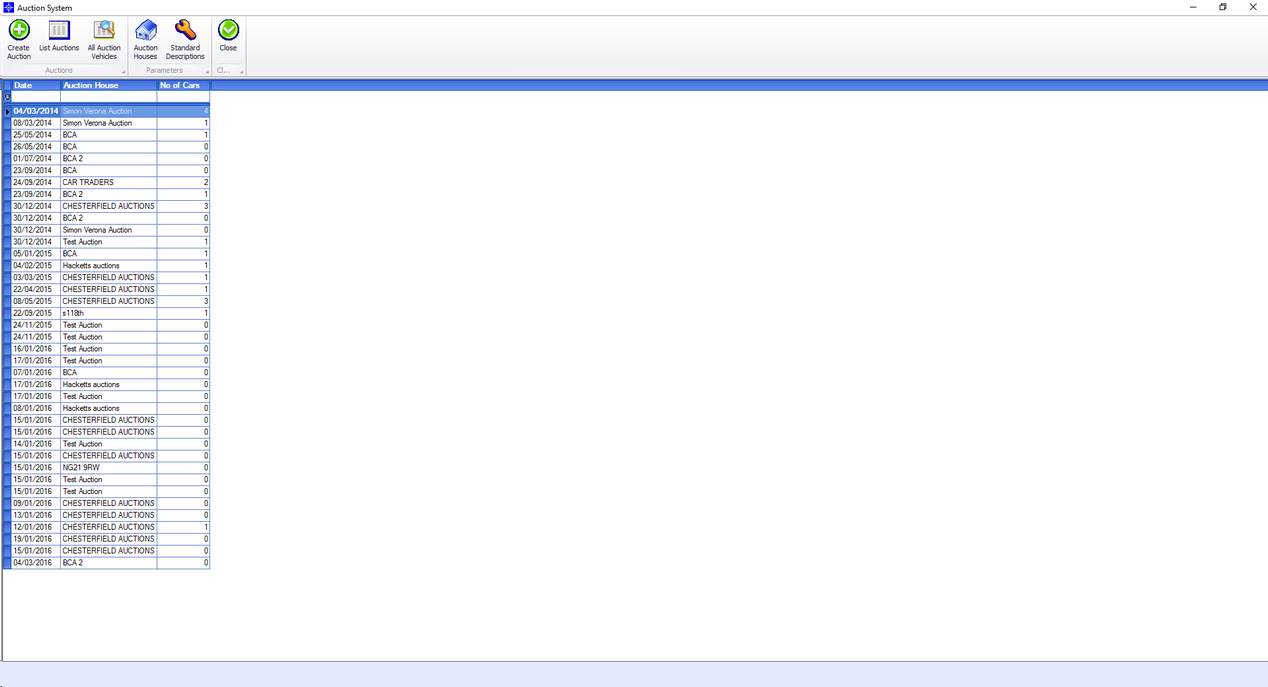Select the row selector for 04/03/2016 BCA 2

7,563
